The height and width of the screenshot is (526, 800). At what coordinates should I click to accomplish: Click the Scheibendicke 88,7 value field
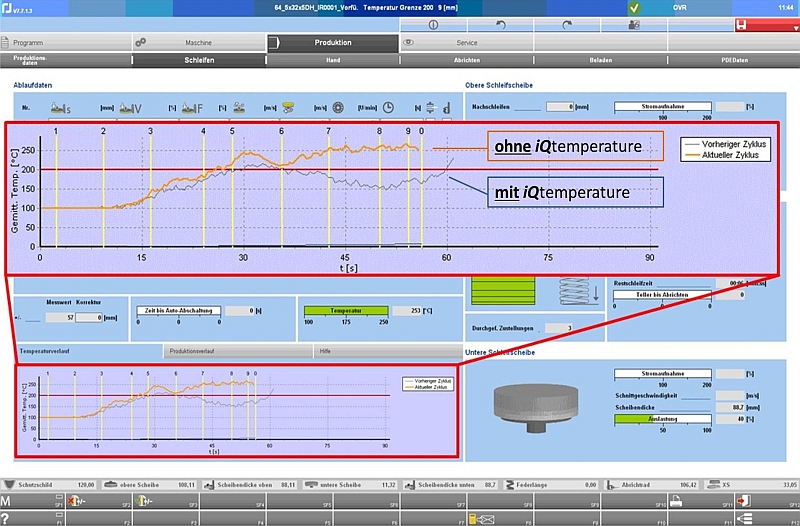(x=730, y=408)
